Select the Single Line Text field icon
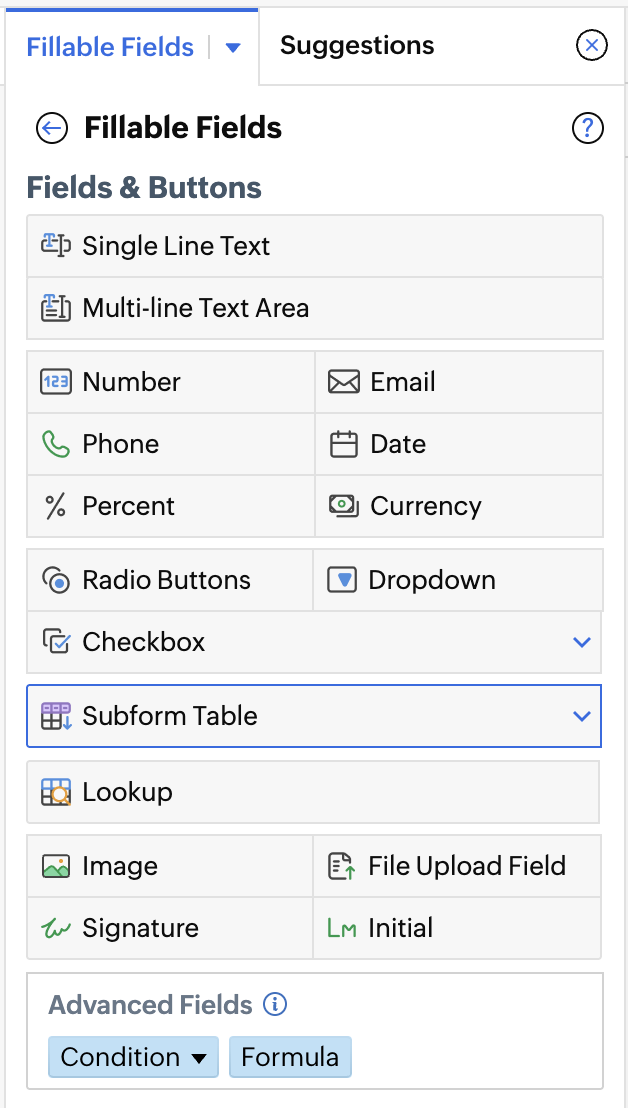This screenshot has width=628, height=1108. coord(55,245)
